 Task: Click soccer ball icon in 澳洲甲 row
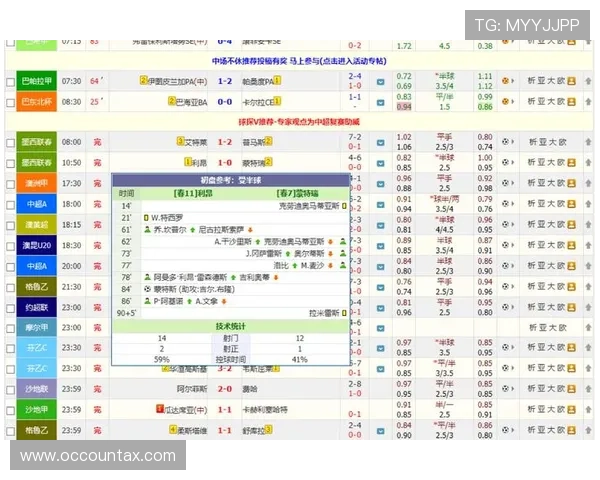pyautogui.click(x=505, y=183)
